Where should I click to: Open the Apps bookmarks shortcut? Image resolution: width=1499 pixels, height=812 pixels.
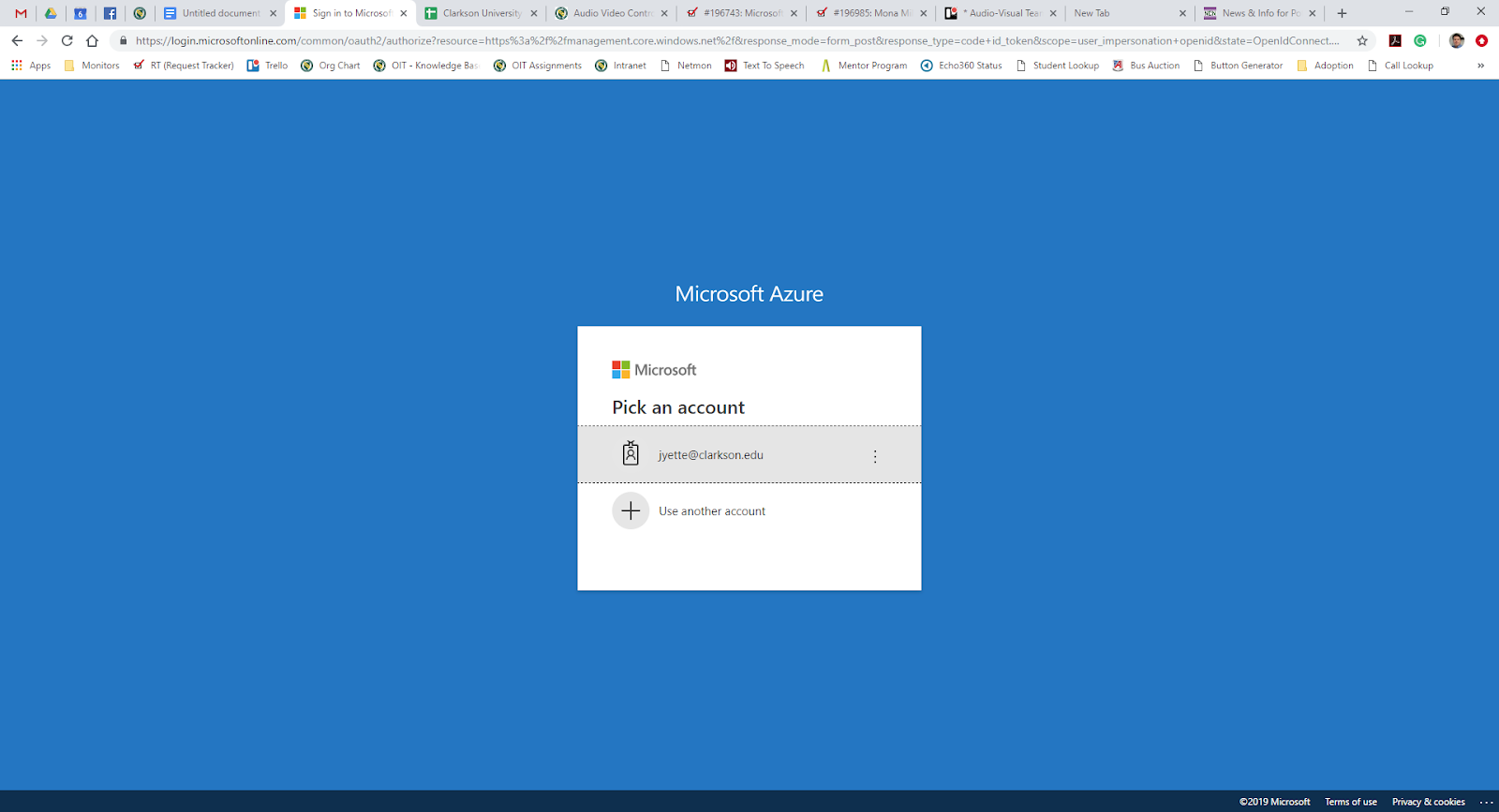(31, 66)
